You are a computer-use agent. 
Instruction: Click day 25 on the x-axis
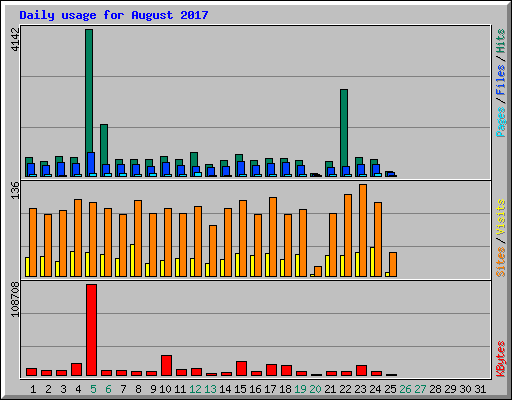(x=390, y=389)
